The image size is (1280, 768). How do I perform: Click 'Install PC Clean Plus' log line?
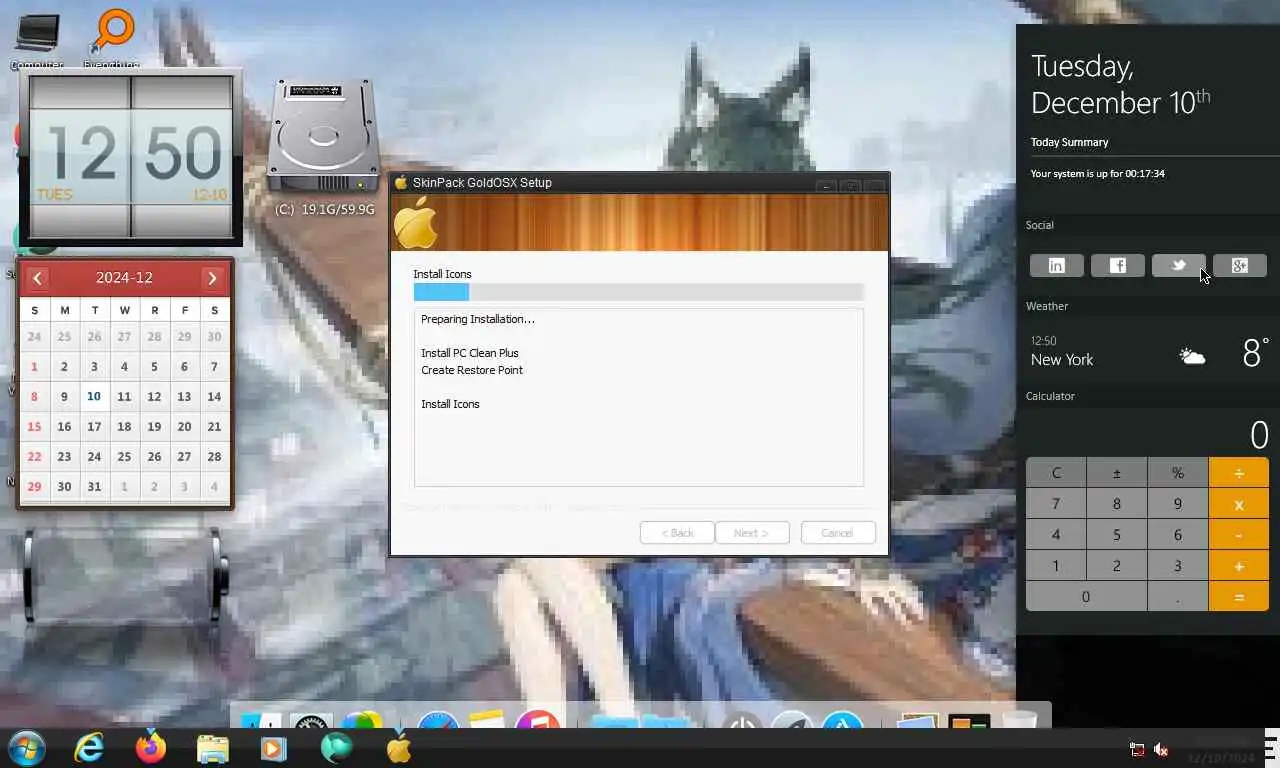click(x=470, y=353)
